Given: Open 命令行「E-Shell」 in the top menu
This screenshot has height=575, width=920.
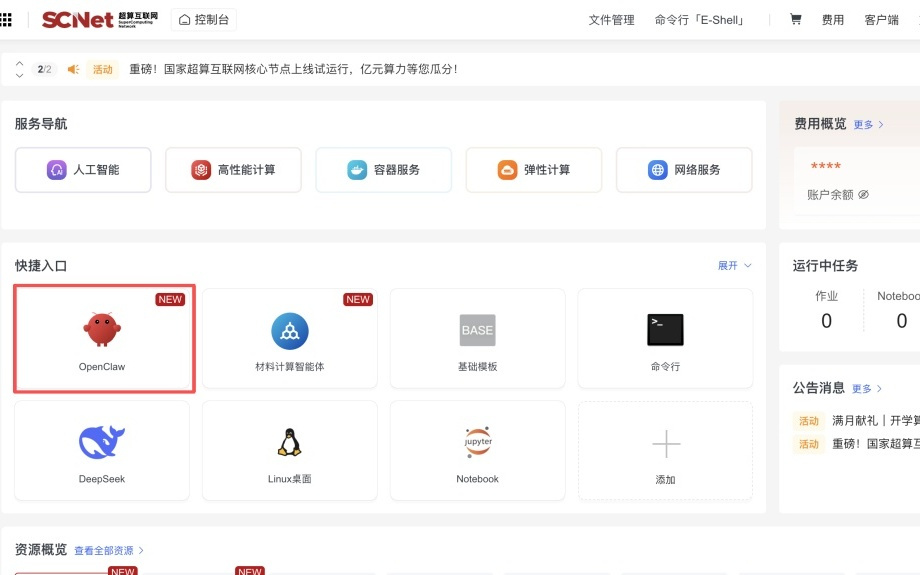Looking at the screenshot, I should coord(701,20).
